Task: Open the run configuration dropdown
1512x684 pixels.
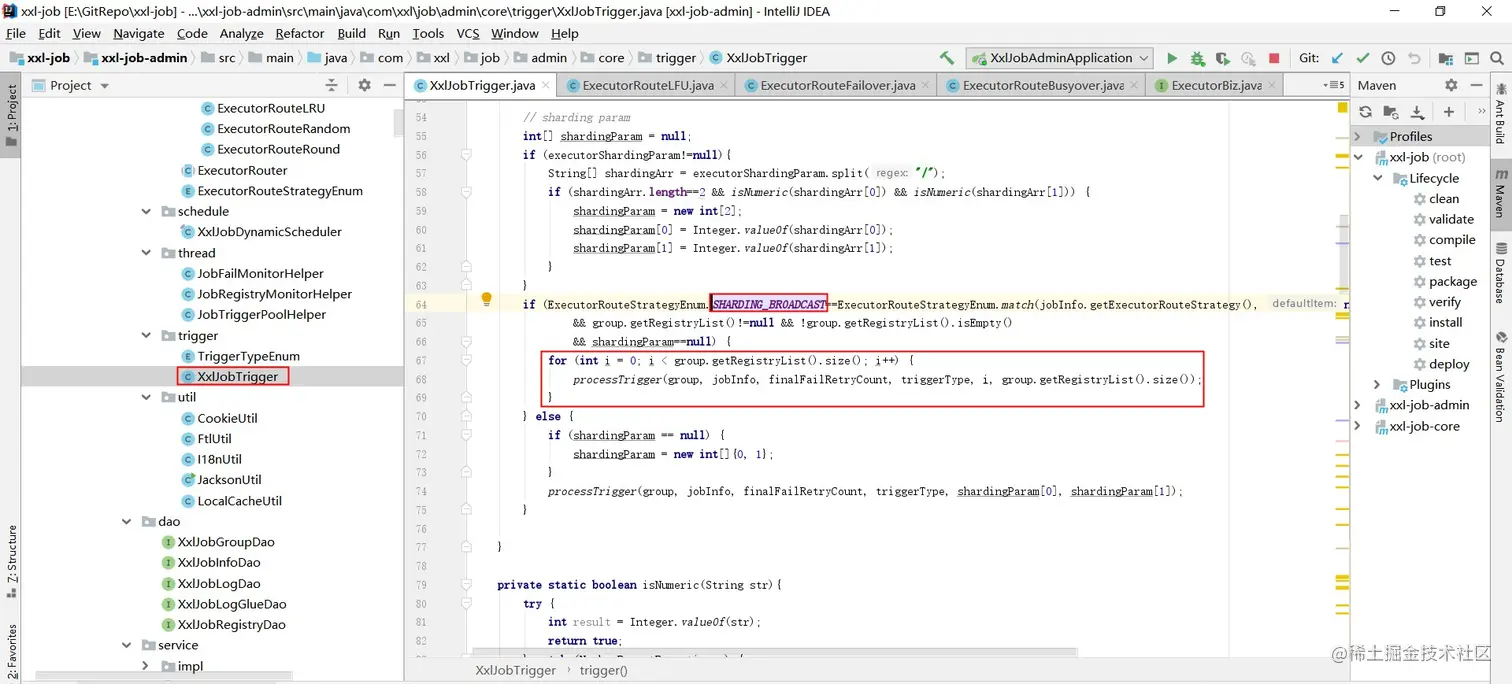Action: click(1060, 58)
